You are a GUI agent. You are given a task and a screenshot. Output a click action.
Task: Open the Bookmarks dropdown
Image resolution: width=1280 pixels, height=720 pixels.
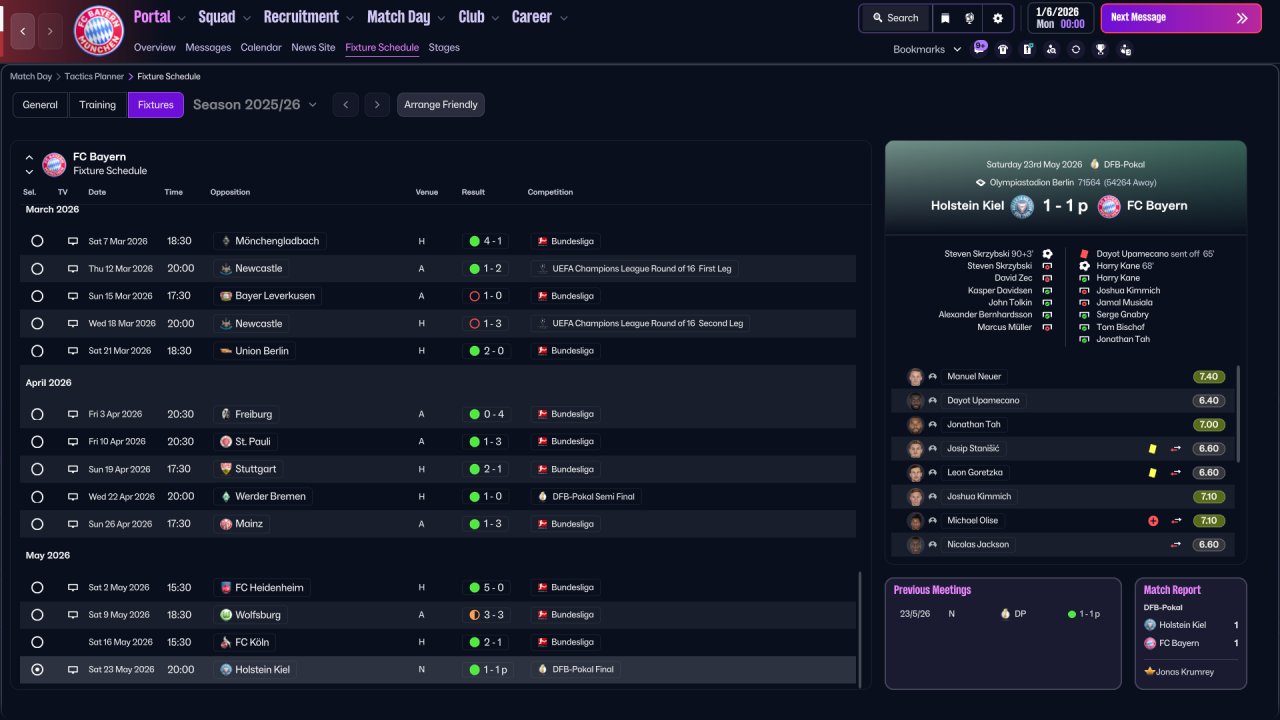tap(926, 49)
